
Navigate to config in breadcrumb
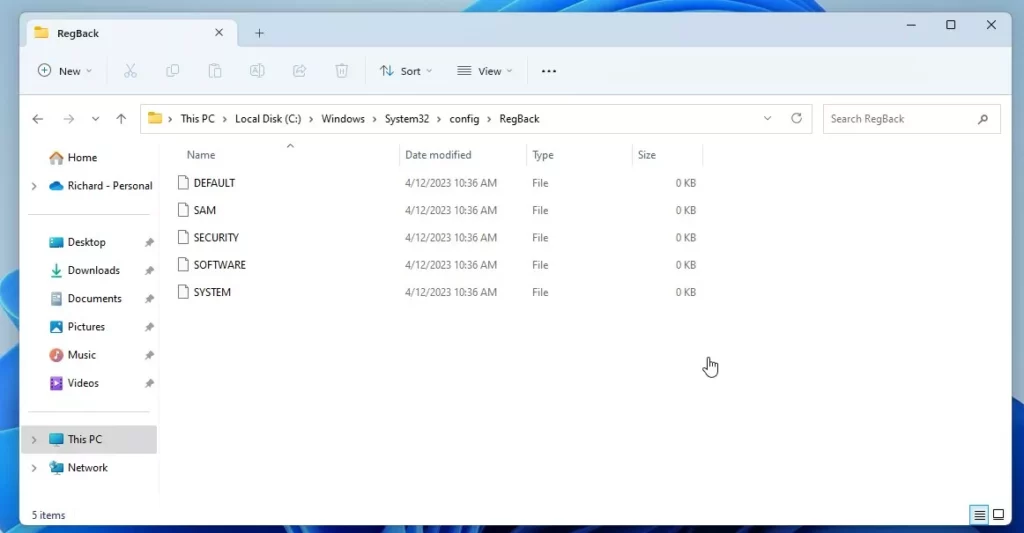click(x=464, y=119)
